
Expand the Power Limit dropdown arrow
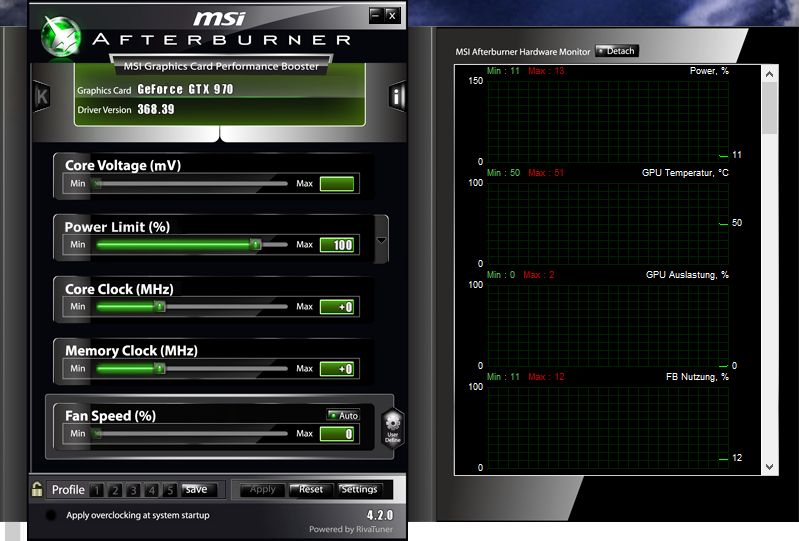pos(381,240)
